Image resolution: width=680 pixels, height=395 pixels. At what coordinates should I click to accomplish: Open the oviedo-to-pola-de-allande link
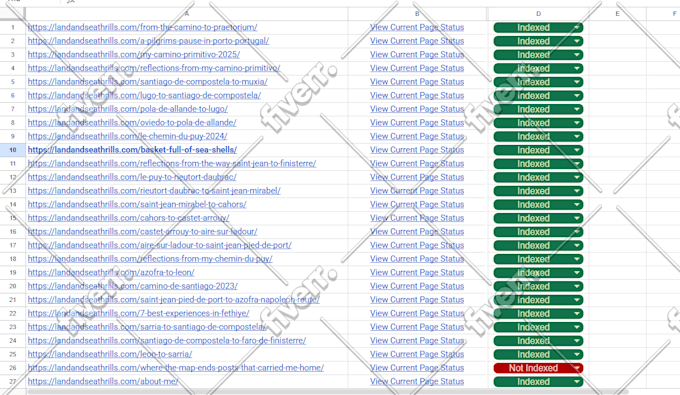click(x=132, y=123)
